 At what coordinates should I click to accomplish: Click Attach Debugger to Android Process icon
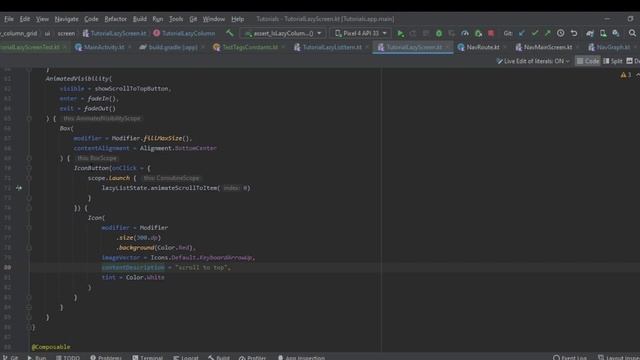[x=478, y=33]
